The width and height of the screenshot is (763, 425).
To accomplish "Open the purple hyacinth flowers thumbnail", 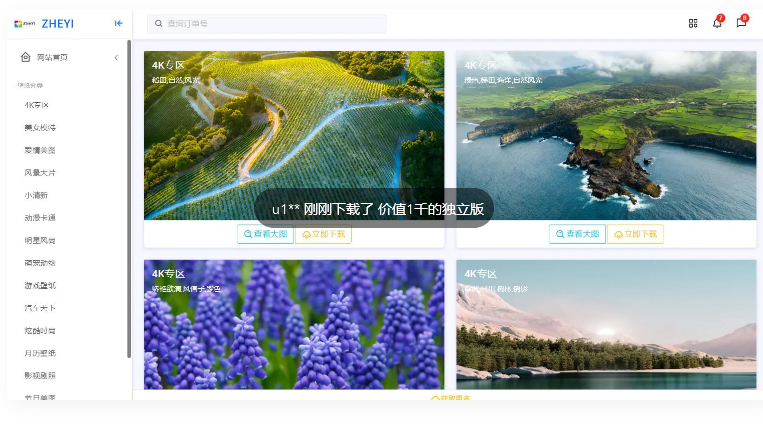I will coord(294,325).
